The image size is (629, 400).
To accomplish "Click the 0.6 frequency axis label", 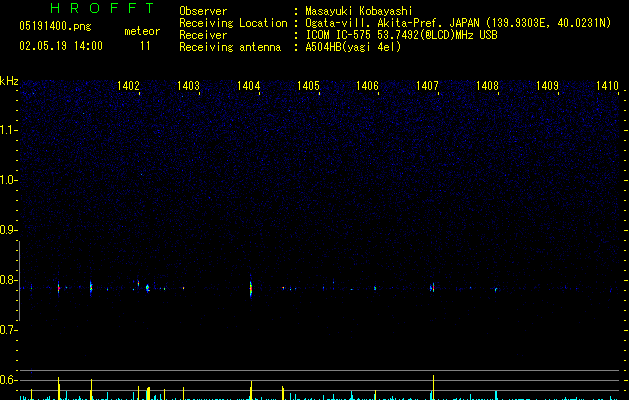I will coord(8,380).
